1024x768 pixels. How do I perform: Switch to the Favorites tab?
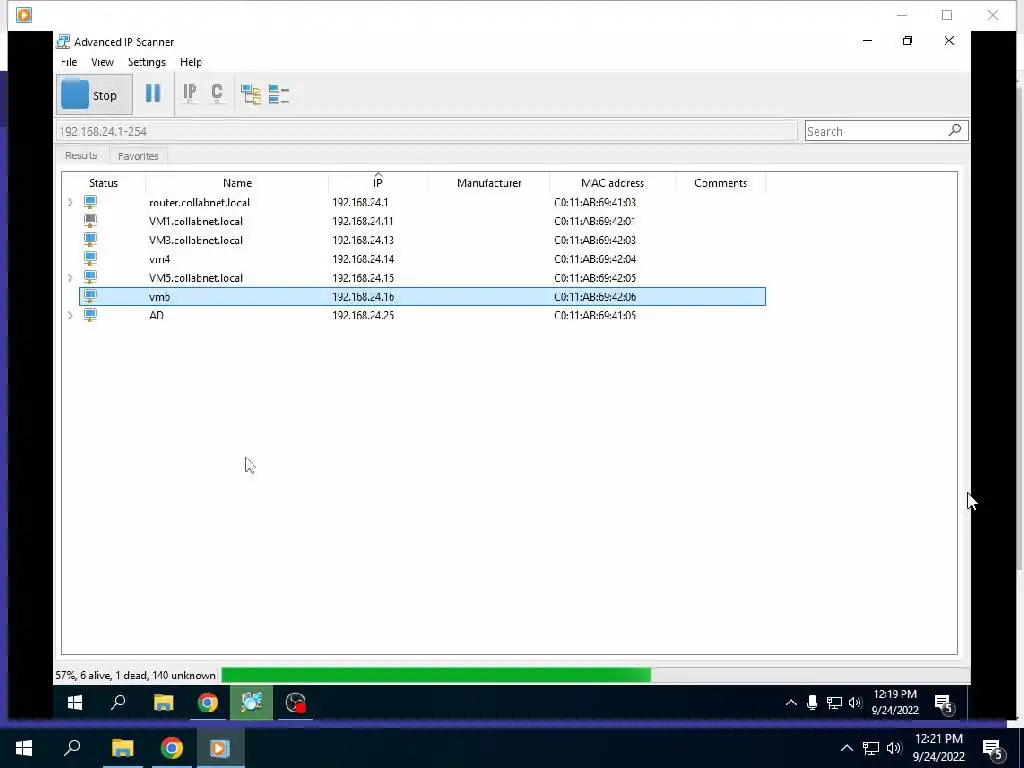(x=138, y=156)
